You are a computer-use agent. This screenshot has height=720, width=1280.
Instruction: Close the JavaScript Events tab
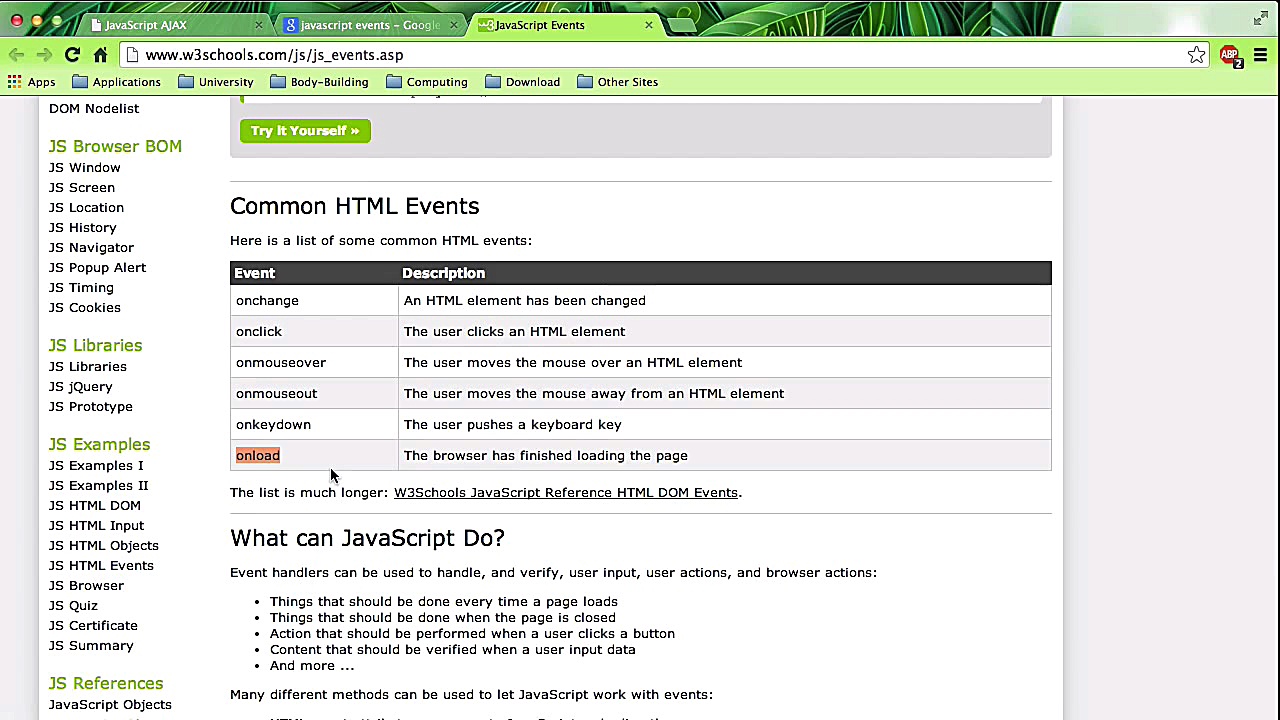(648, 25)
